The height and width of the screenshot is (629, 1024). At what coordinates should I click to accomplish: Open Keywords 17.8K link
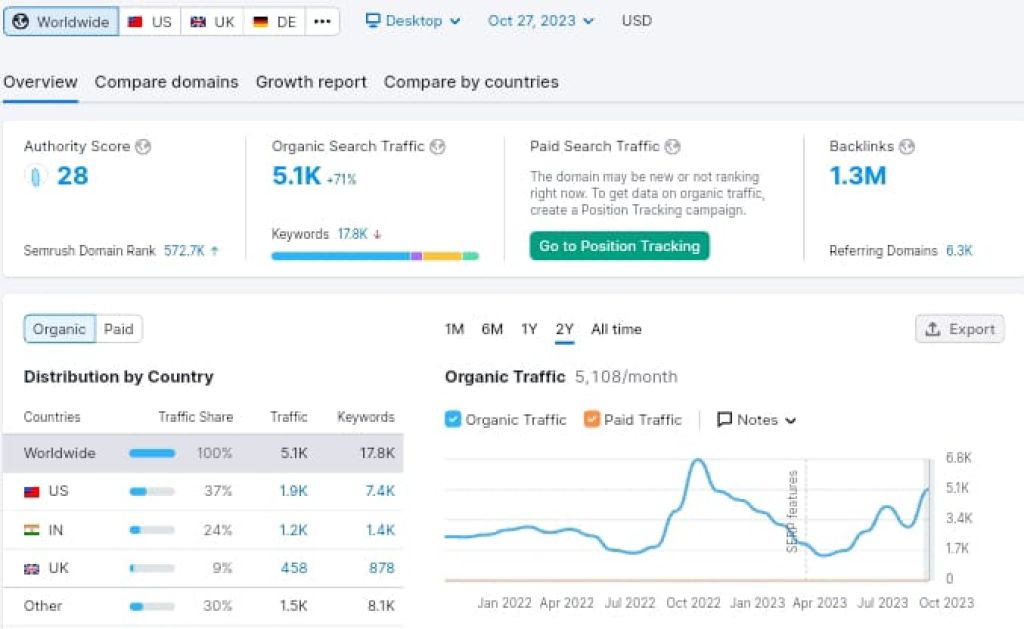click(x=353, y=234)
